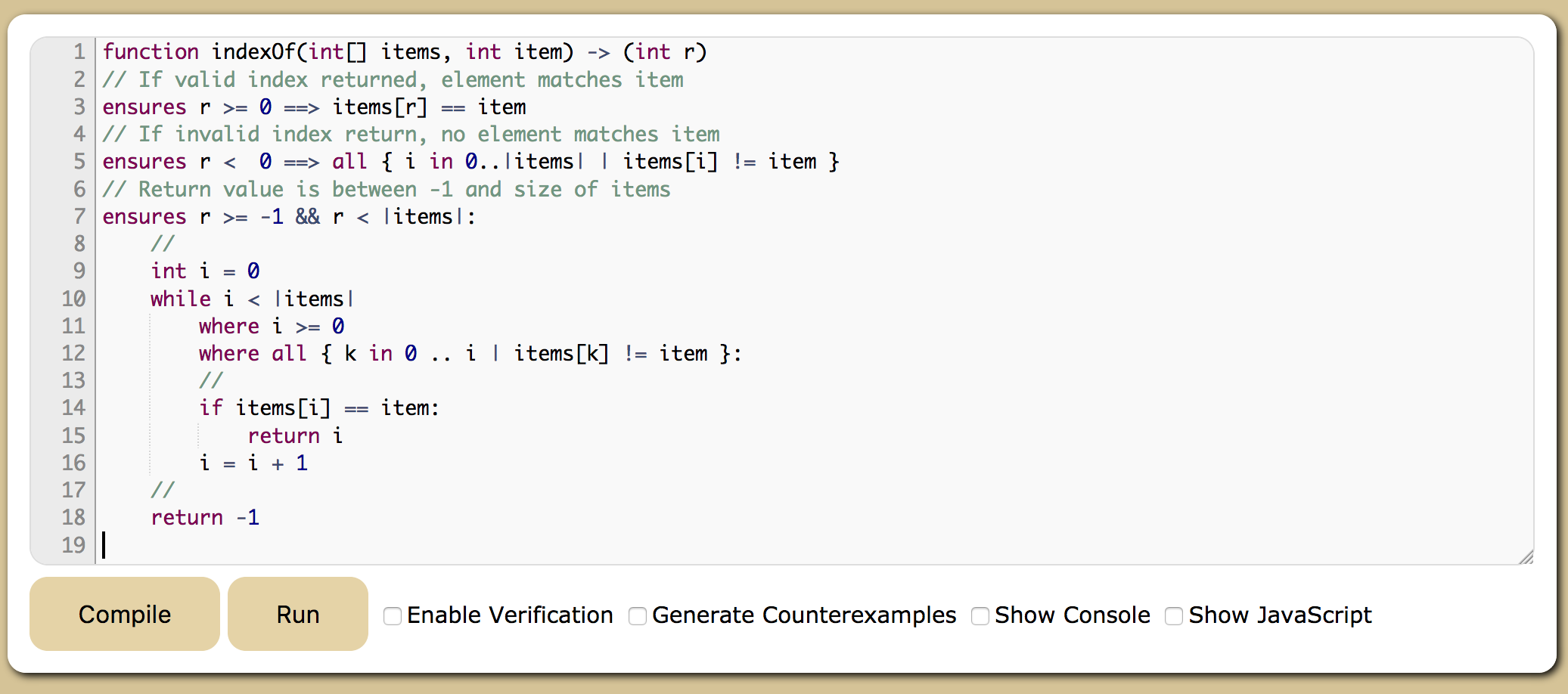
Task: Click the 'Show JavaScript' label text
Action: tap(1280, 615)
